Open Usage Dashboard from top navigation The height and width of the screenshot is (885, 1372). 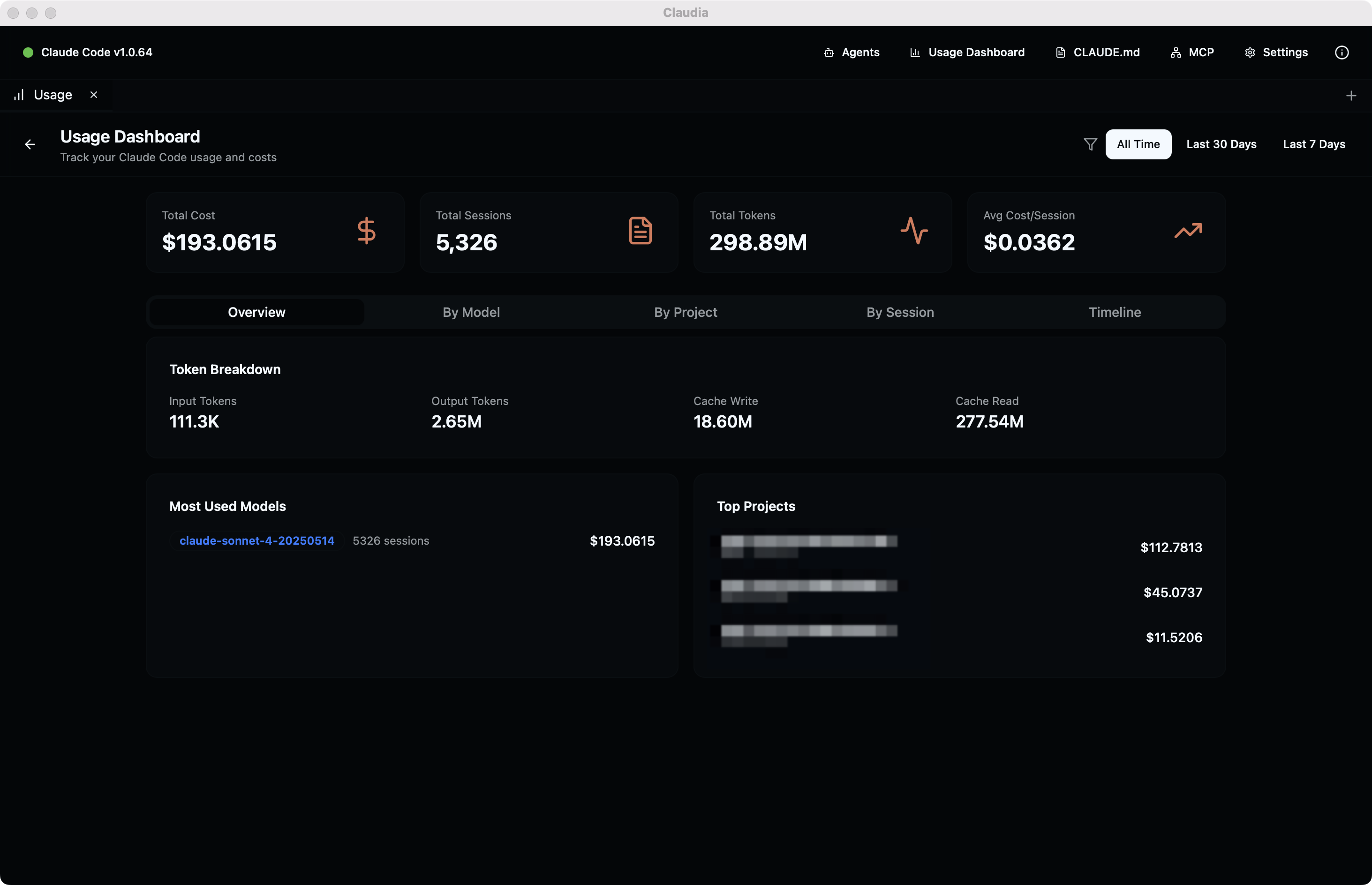tap(967, 52)
